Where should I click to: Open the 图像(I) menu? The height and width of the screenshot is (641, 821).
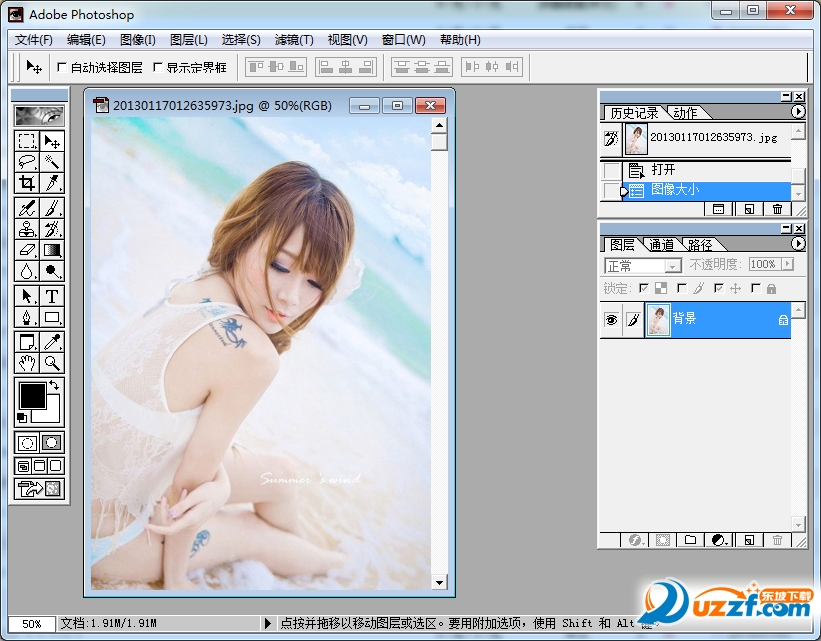coord(138,40)
